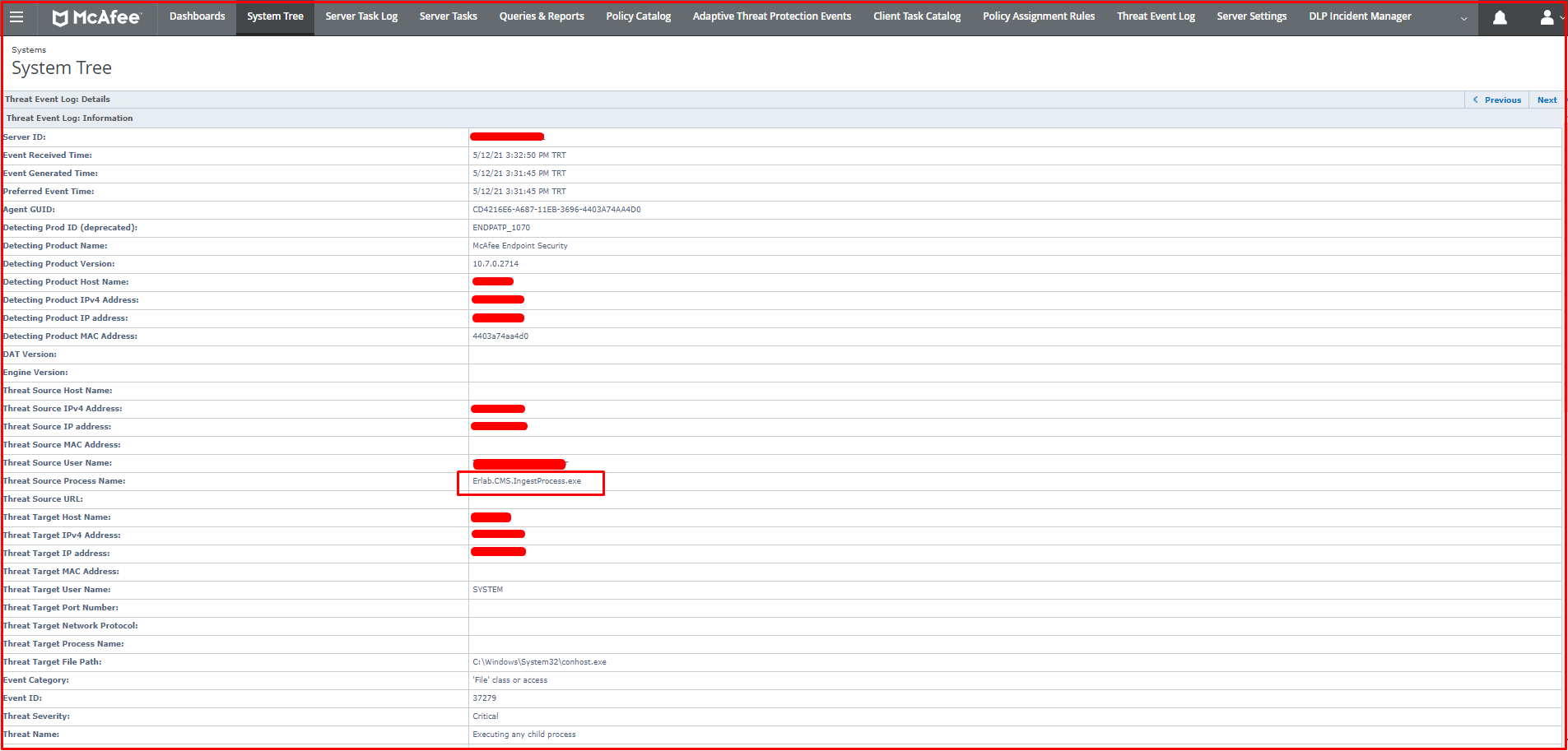This screenshot has height=751, width=1568.
Task: Open the Client Task Catalog tab
Action: click(917, 16)
